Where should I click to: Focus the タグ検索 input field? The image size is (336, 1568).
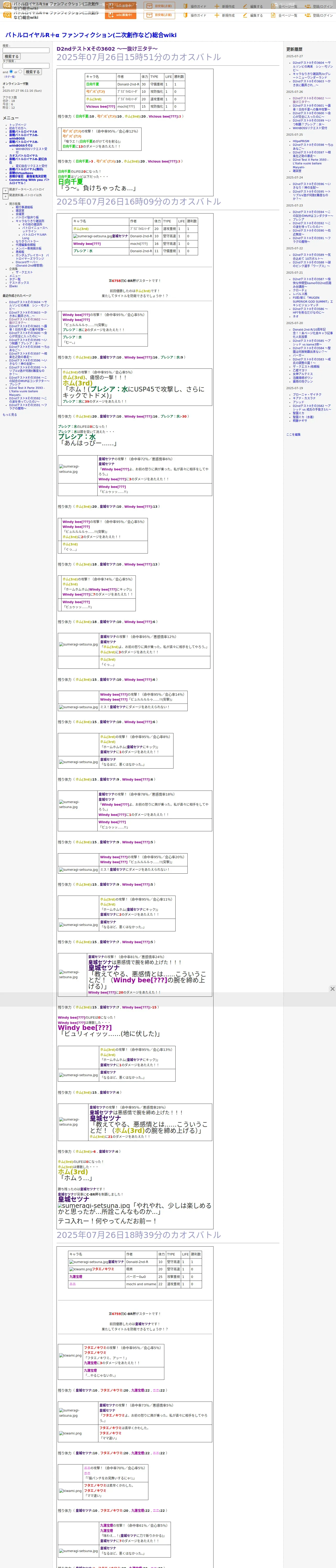26,66
